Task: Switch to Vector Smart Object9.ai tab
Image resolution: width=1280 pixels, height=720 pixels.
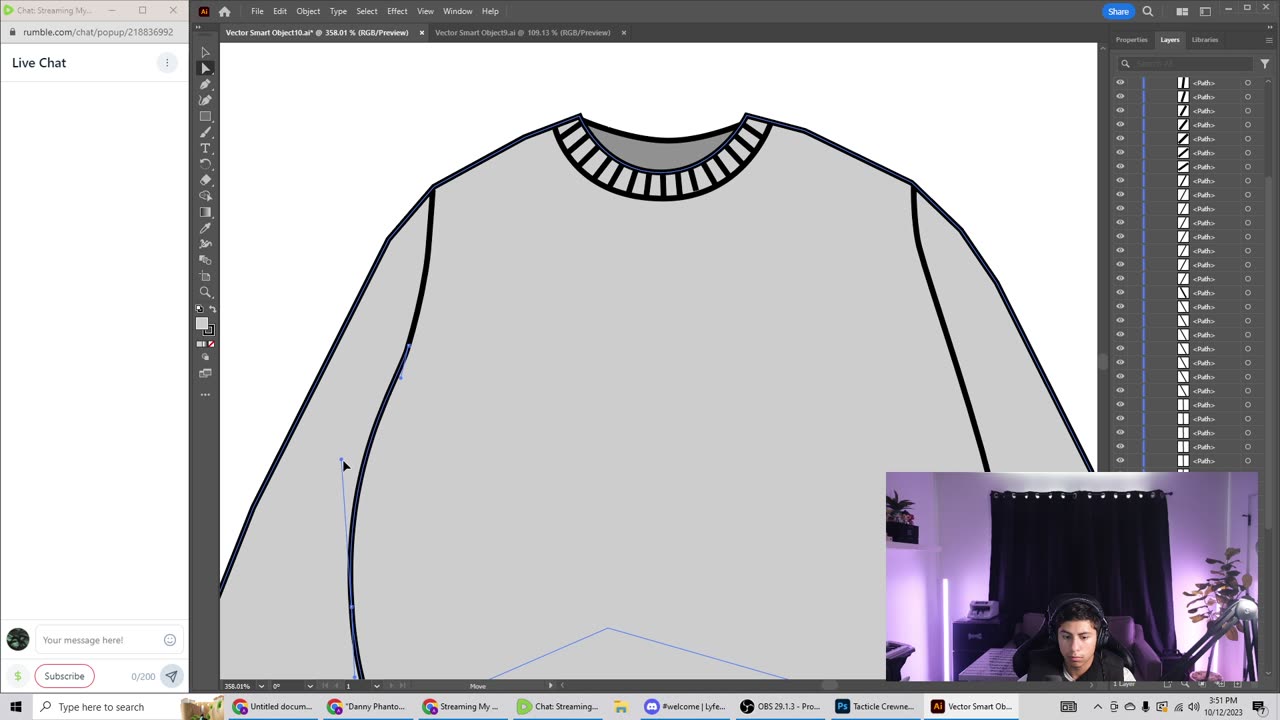Action: pyautogui.click(x=522, y=32)
